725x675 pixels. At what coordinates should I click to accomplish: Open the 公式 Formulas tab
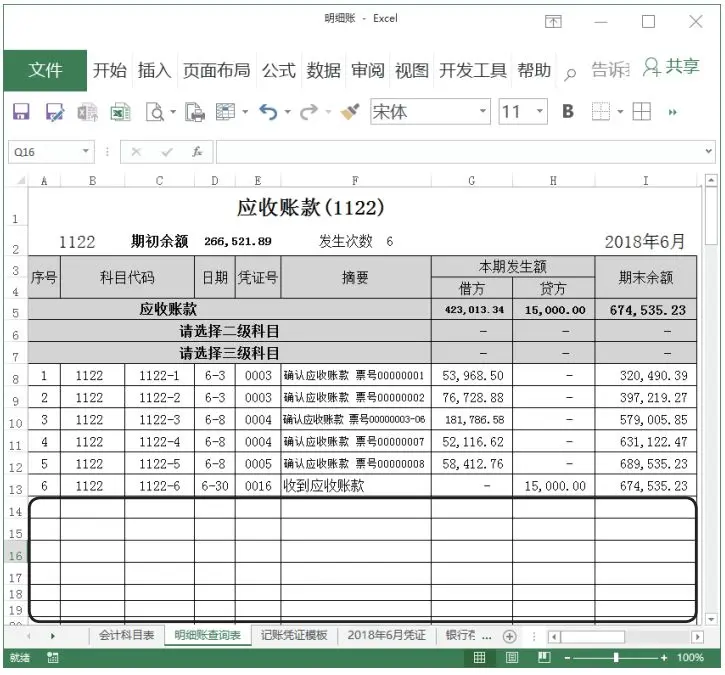tap(279, 71)
